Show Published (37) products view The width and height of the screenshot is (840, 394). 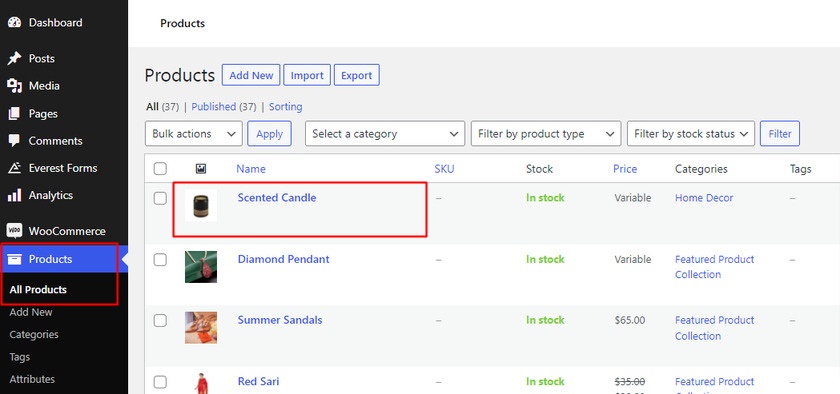(224, 107)
